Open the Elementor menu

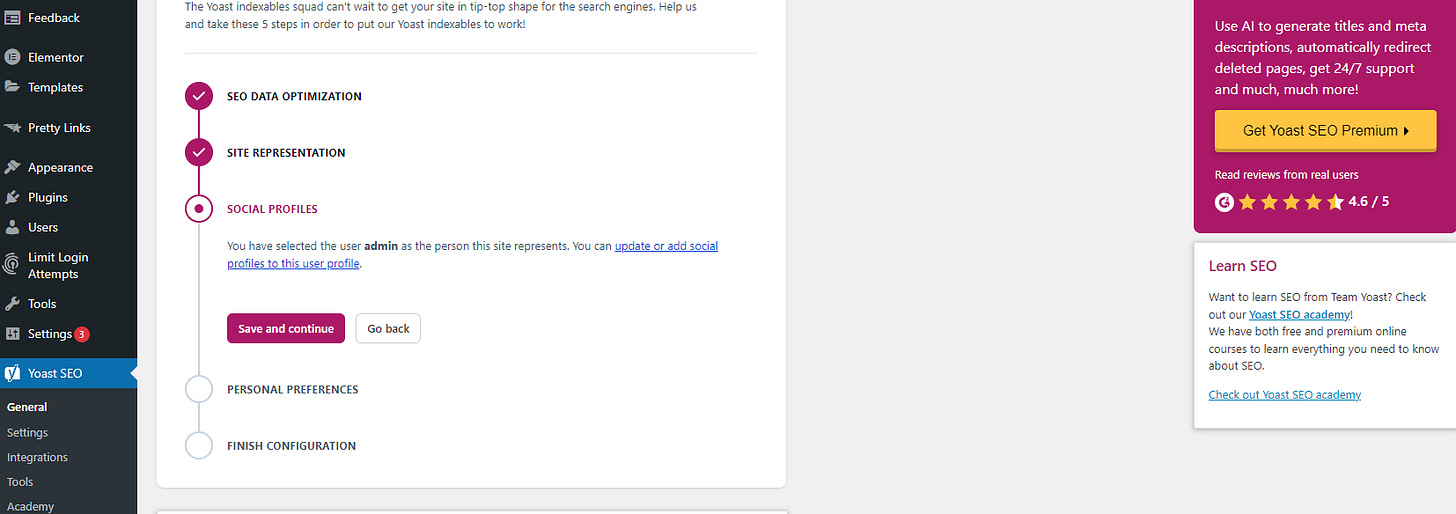pyautogui.click(x=68, y=57)
